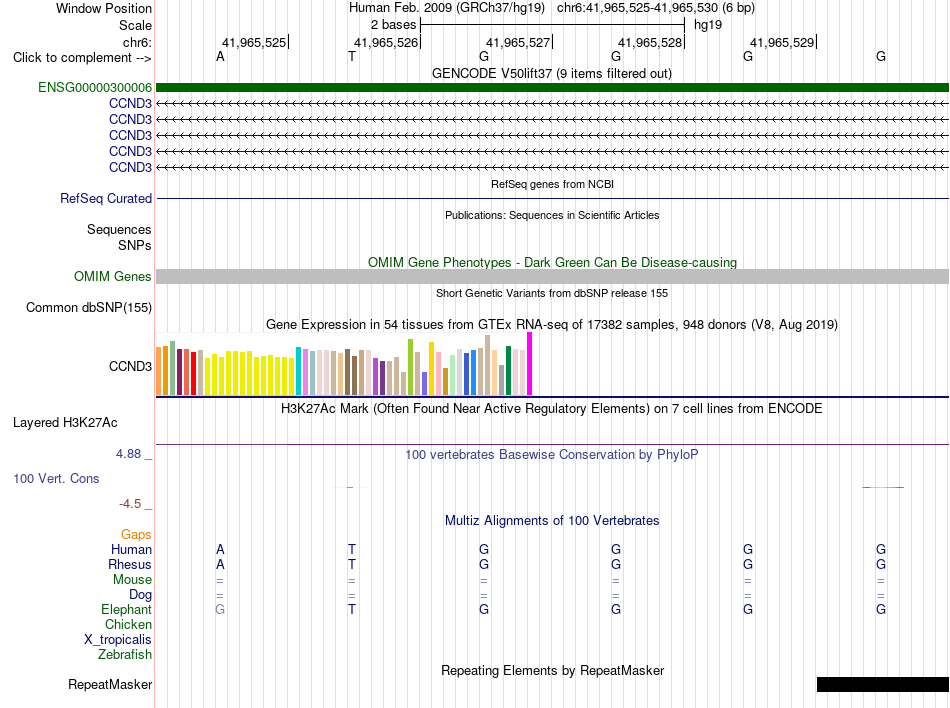Click the Mouse alignment row label
This screenshot has height=708, width=950.
132,580
